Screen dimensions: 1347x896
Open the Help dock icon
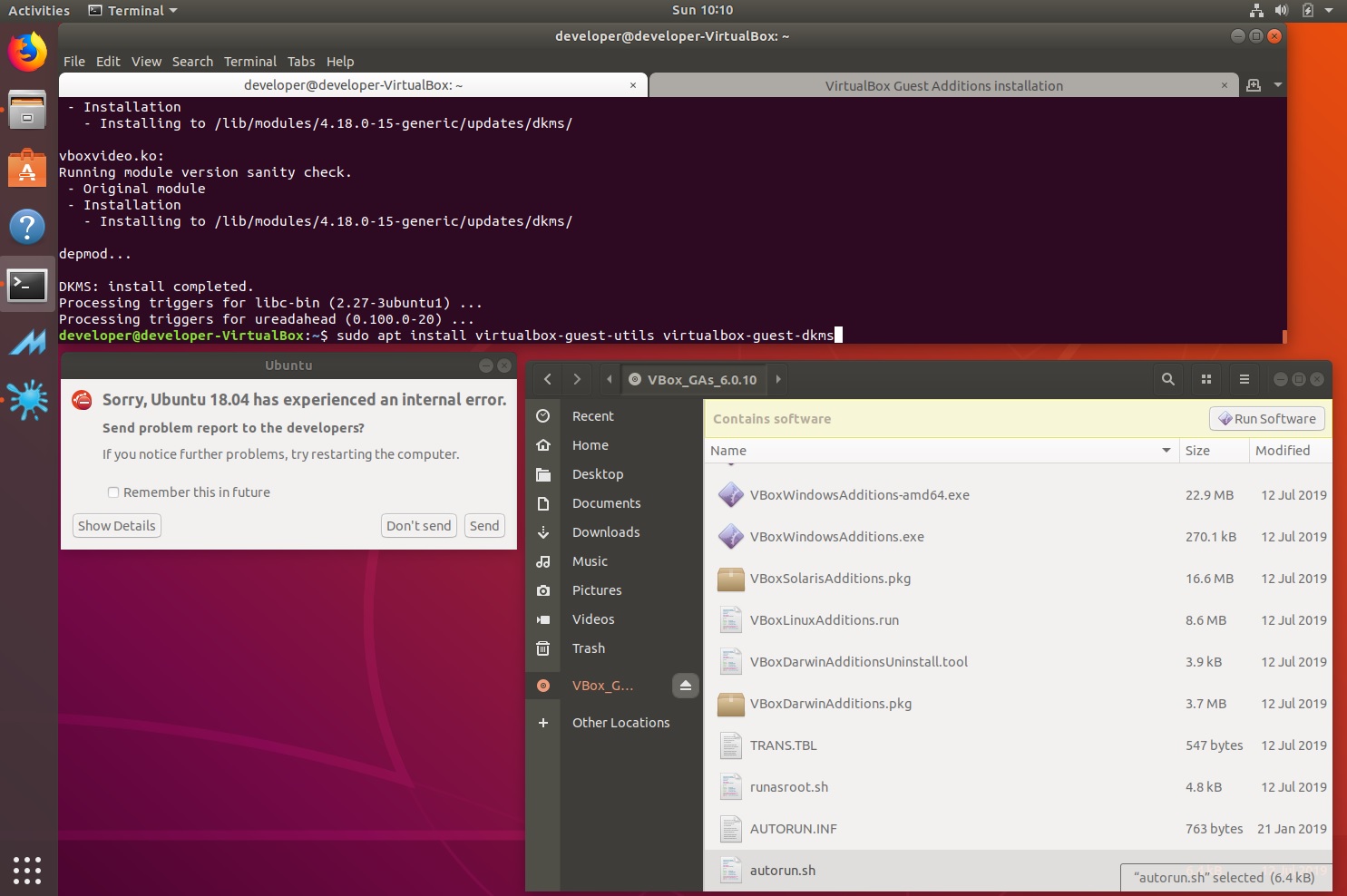27,227
